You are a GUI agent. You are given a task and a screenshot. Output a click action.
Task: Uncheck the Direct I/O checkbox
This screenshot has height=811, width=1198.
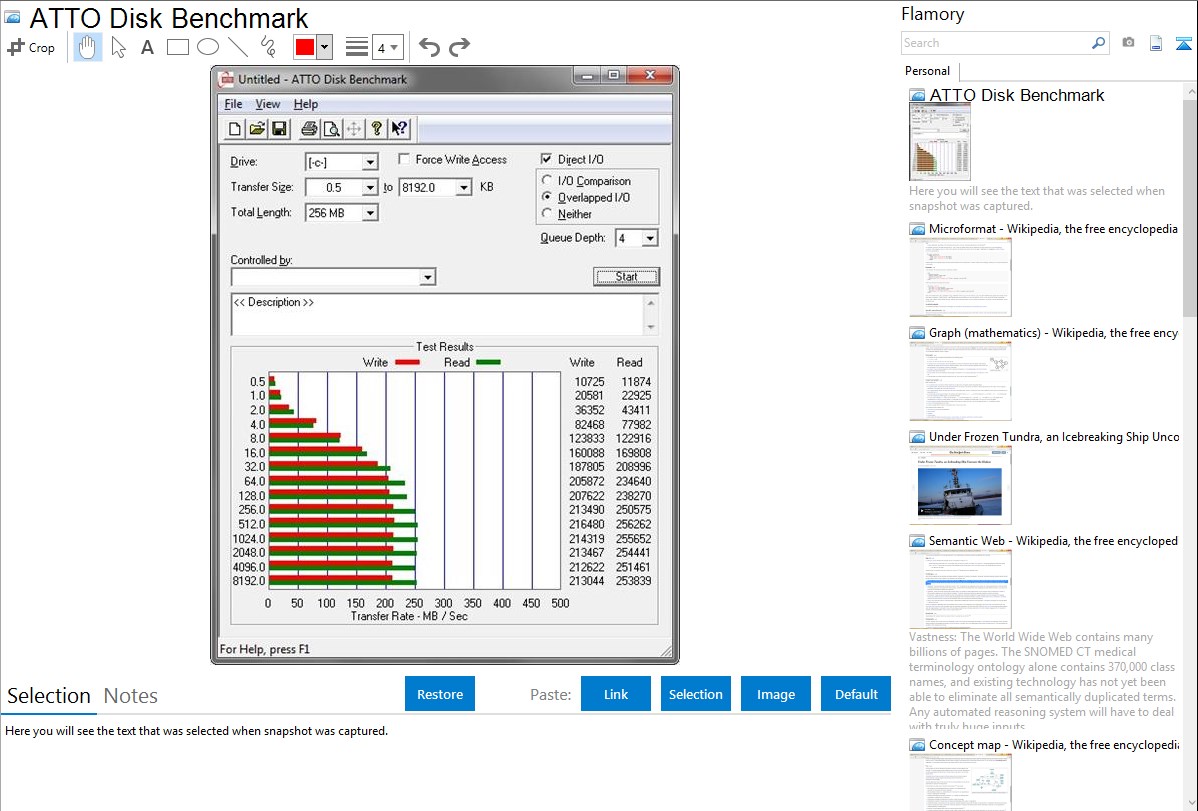546,159
